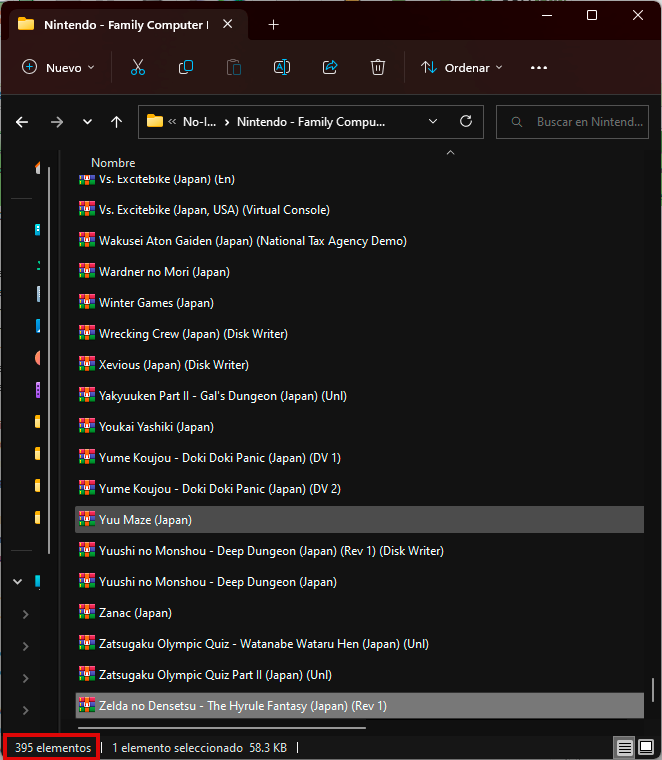662x760 pixels.
Task: Switch to large thumbnails view in status bar
Action: (x=646, y=747)
